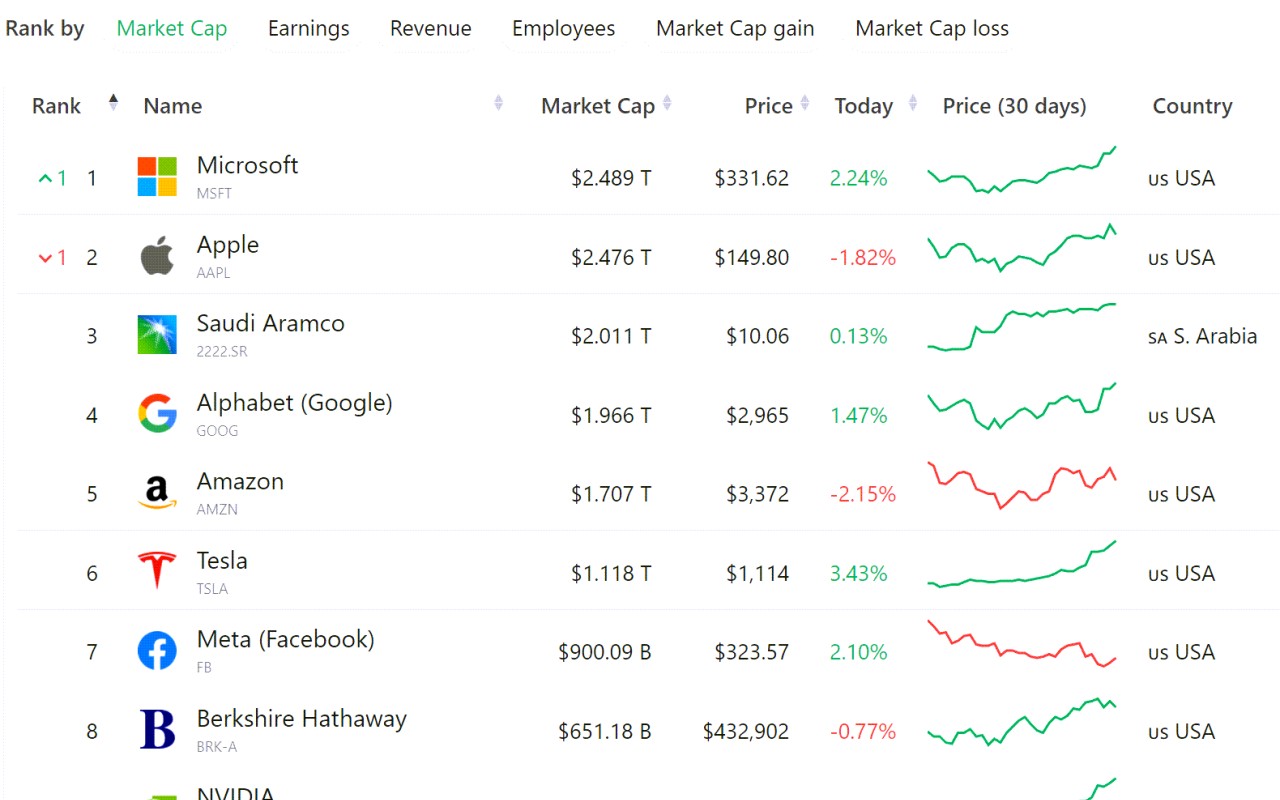This screenshot has height=800, width=1280.
Task: Switch to Earnings ranking tab
Action: pyautogui.click(x=308, y=29)
